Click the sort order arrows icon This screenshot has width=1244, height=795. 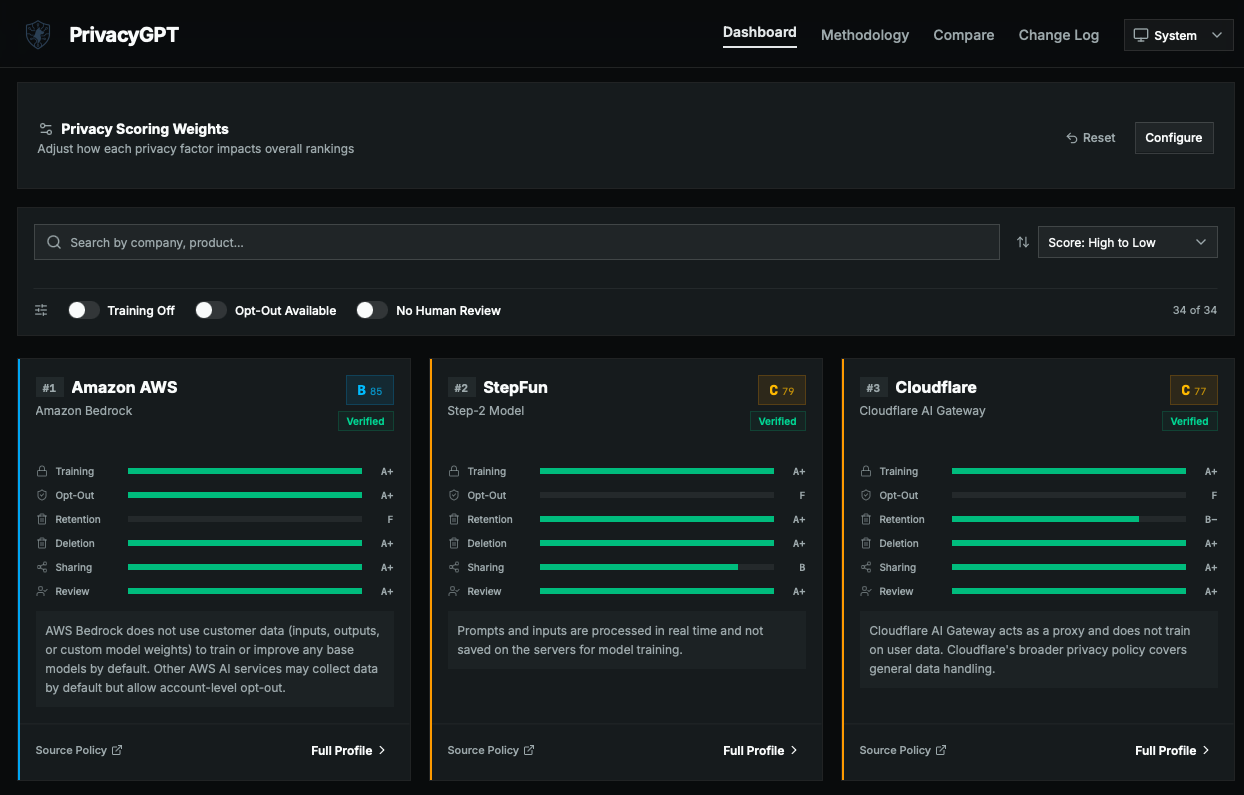[1023, 242]
